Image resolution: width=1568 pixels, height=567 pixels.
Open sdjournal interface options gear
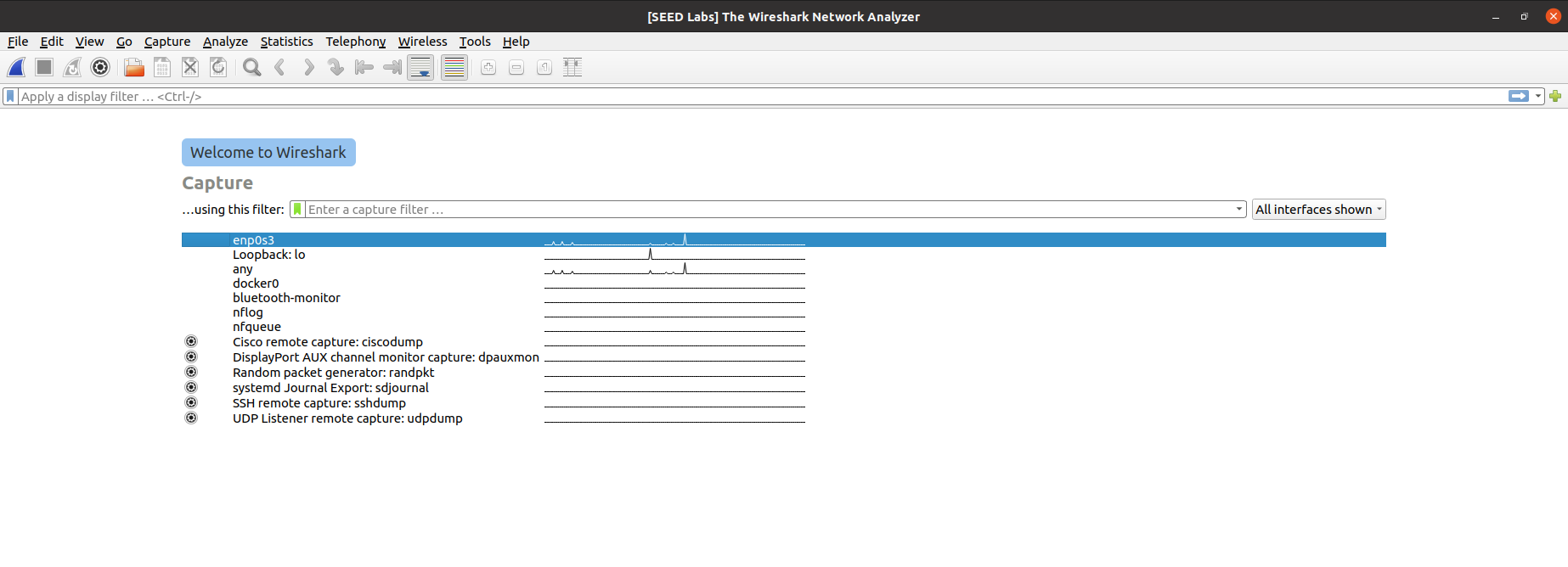pos(191,387)
